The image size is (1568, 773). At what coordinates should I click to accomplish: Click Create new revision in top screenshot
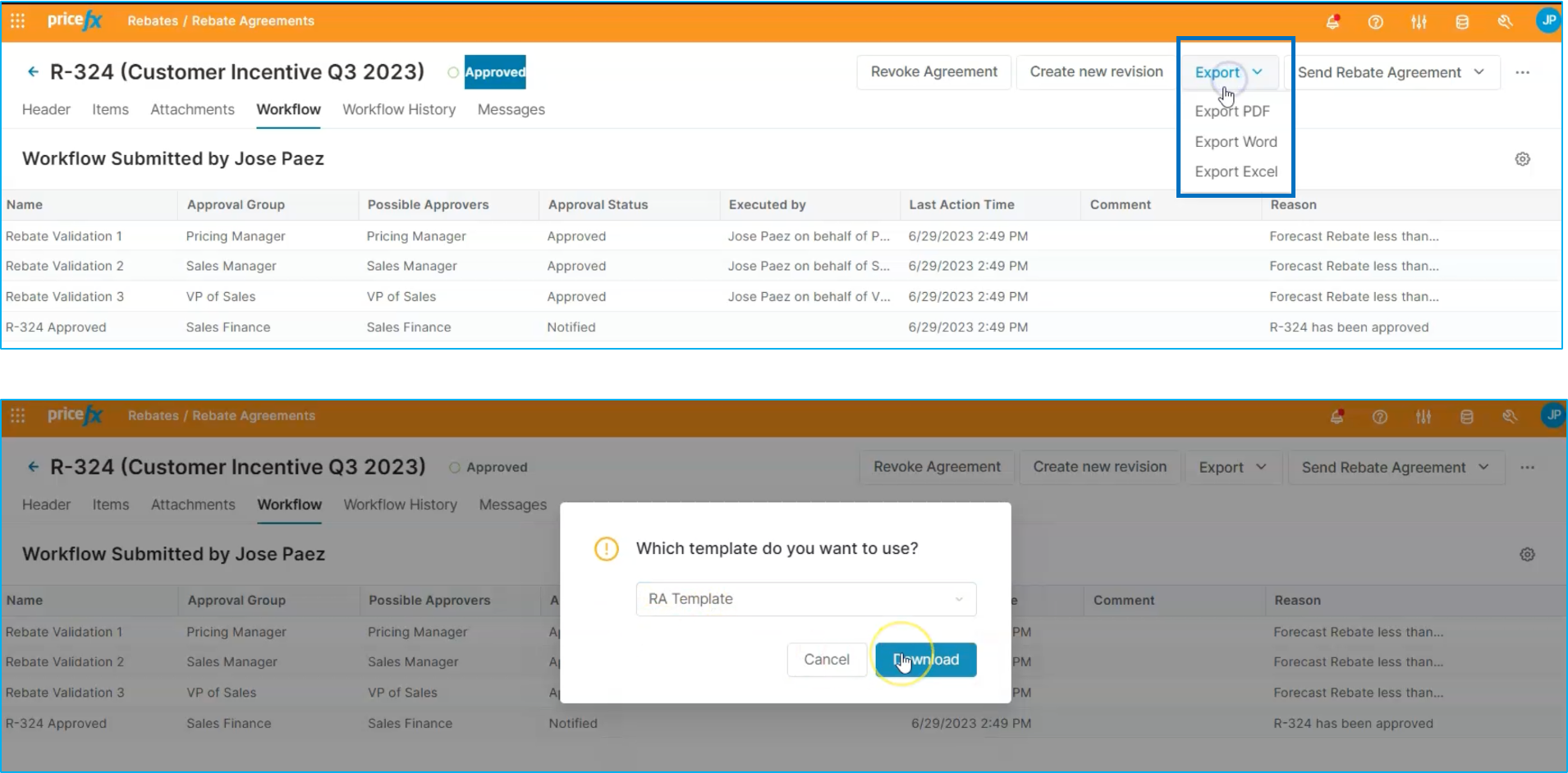[1096, 72]
